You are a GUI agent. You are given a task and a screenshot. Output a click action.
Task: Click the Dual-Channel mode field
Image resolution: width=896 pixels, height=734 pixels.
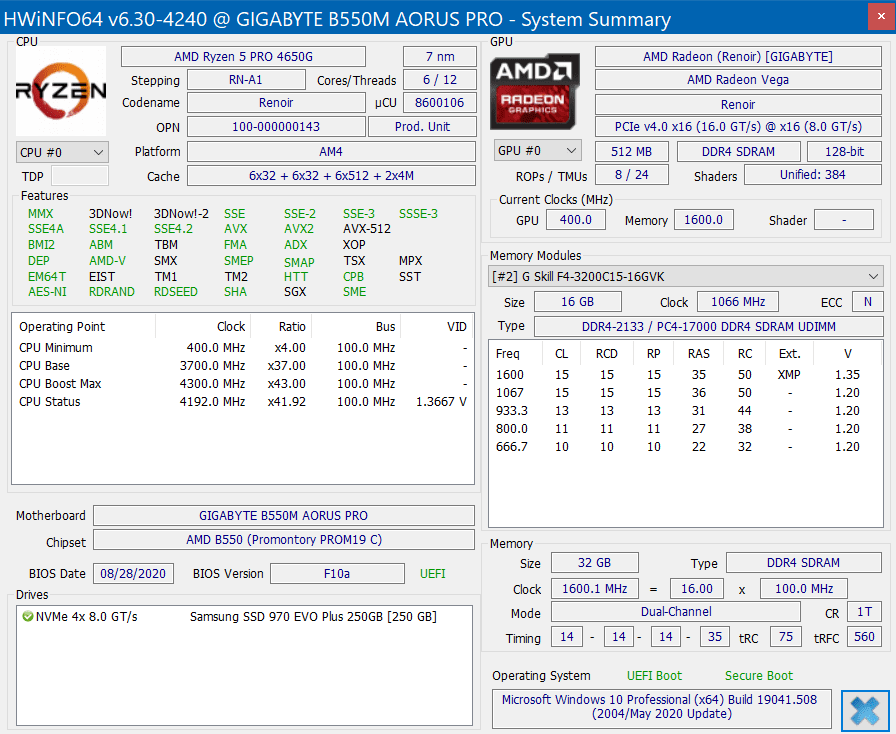pos(676,612)
